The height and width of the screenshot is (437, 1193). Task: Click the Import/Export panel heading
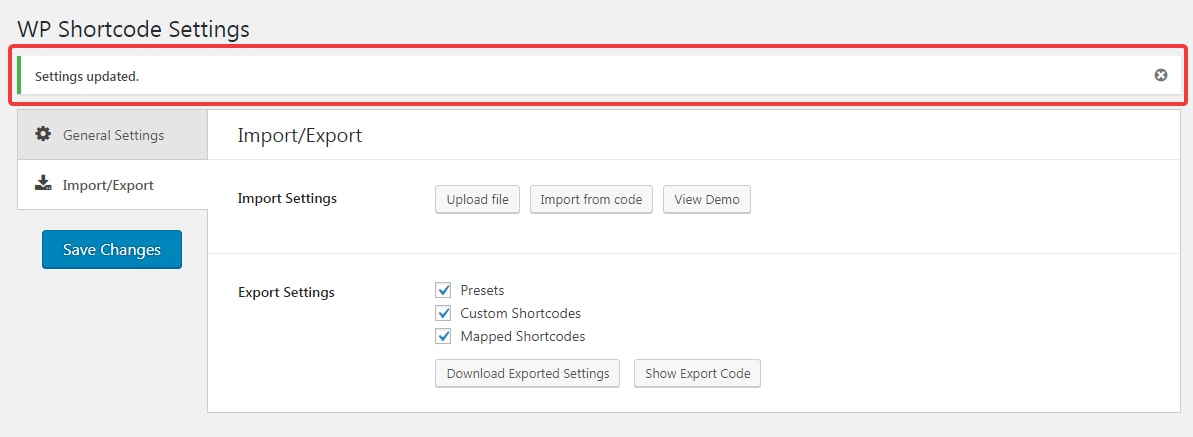click(300, 136)
